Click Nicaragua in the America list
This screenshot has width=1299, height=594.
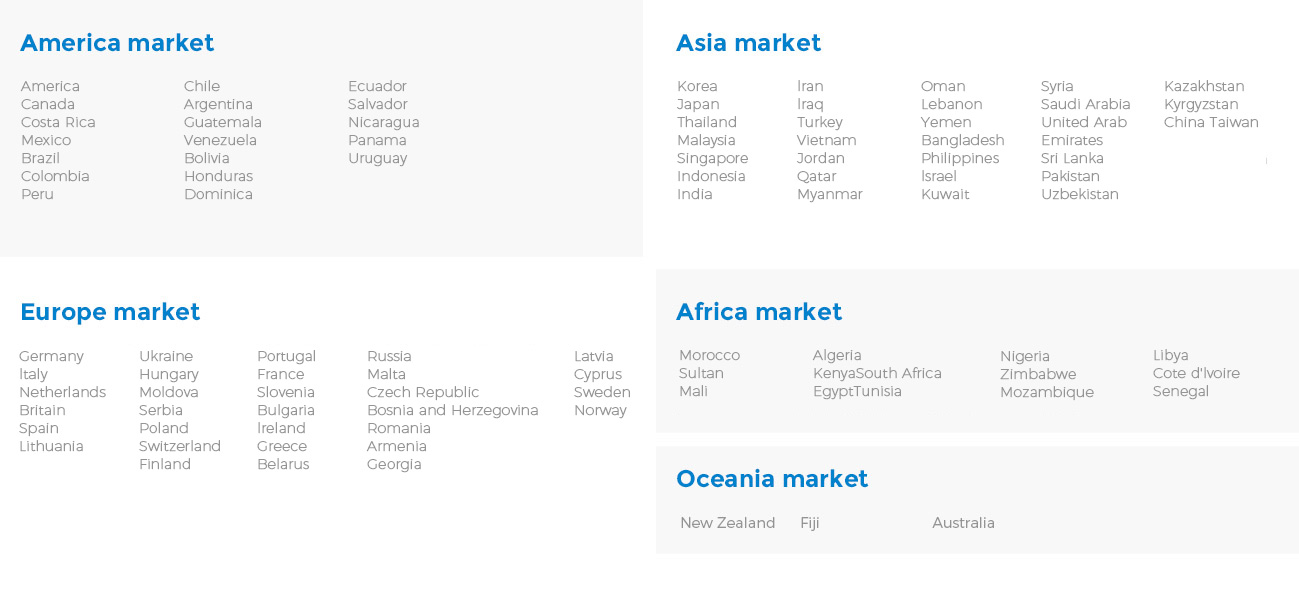point(384,122)
